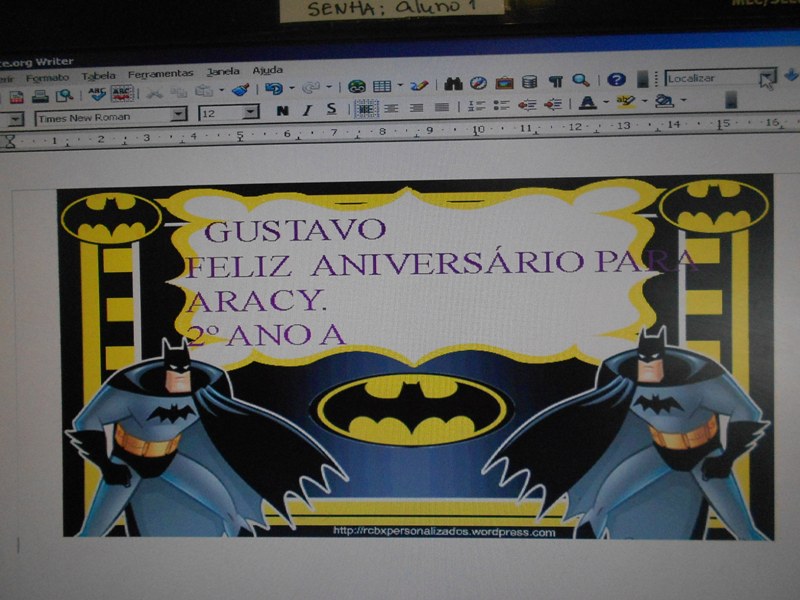The width and height of the screenshot is (800, 600).
Task: Click the Redo arrow icon
Action: (311, 87)
